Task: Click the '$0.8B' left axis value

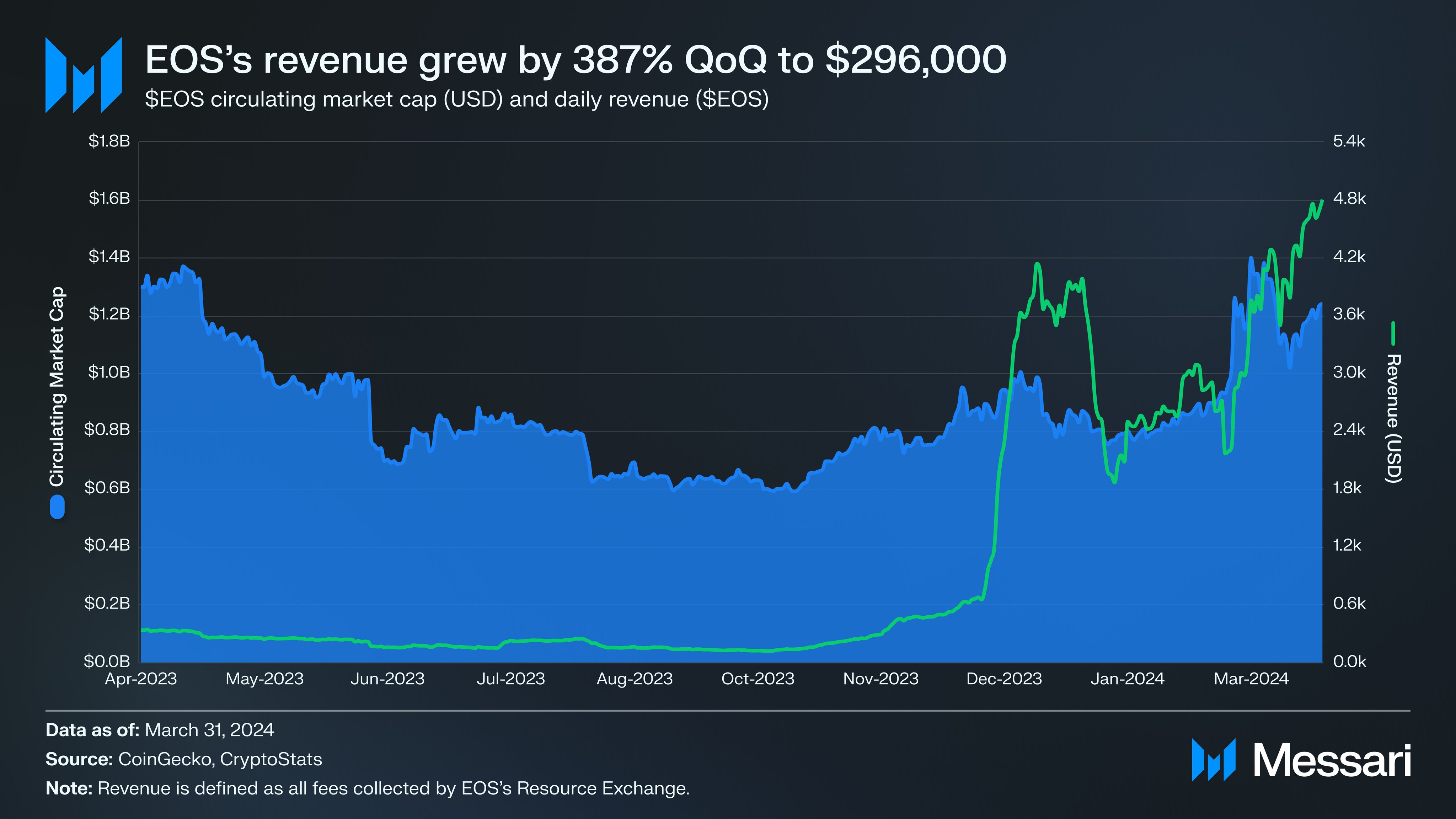Action: click(x=107, y=429)
